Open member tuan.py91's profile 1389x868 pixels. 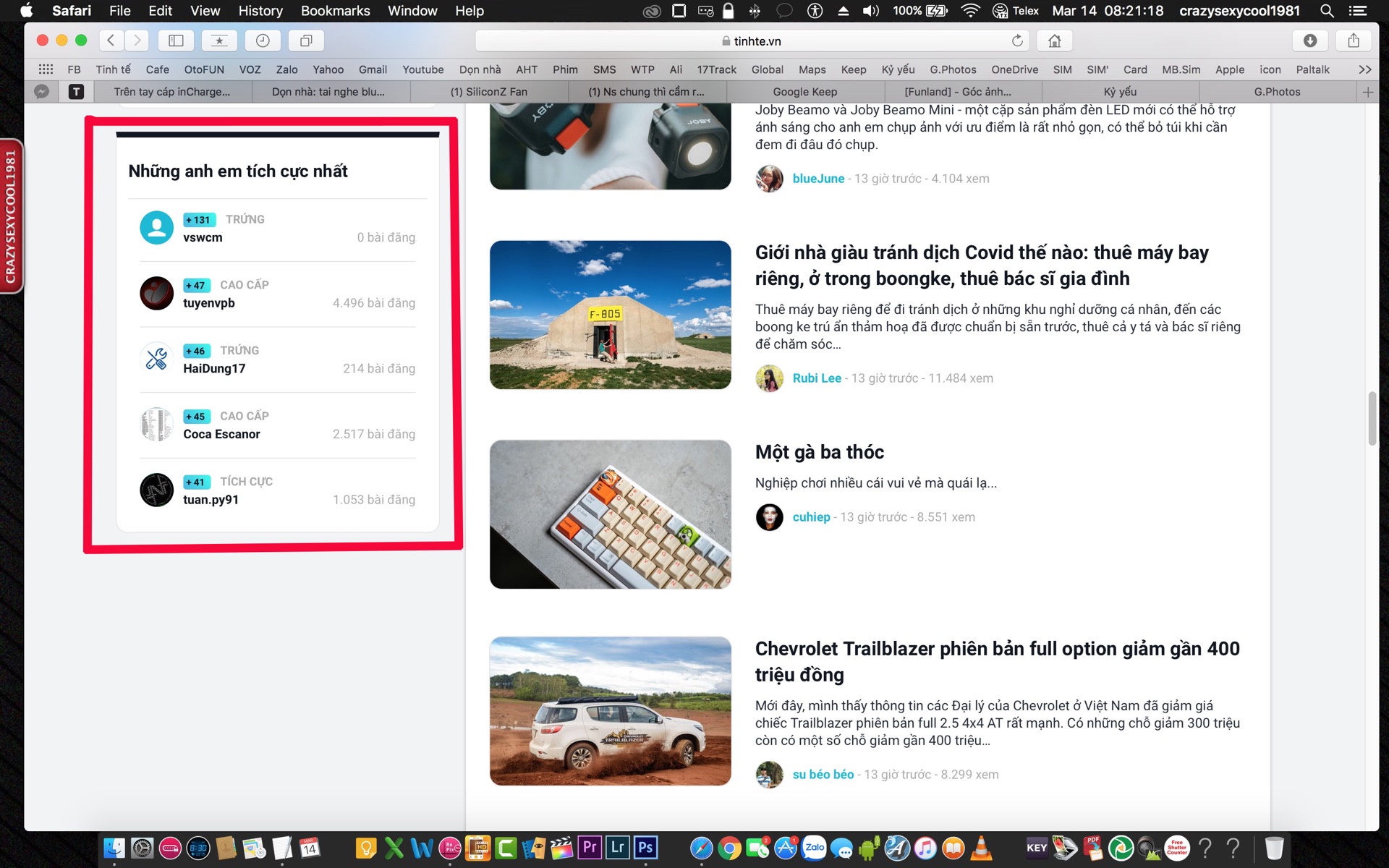click(x=211, y=500)
